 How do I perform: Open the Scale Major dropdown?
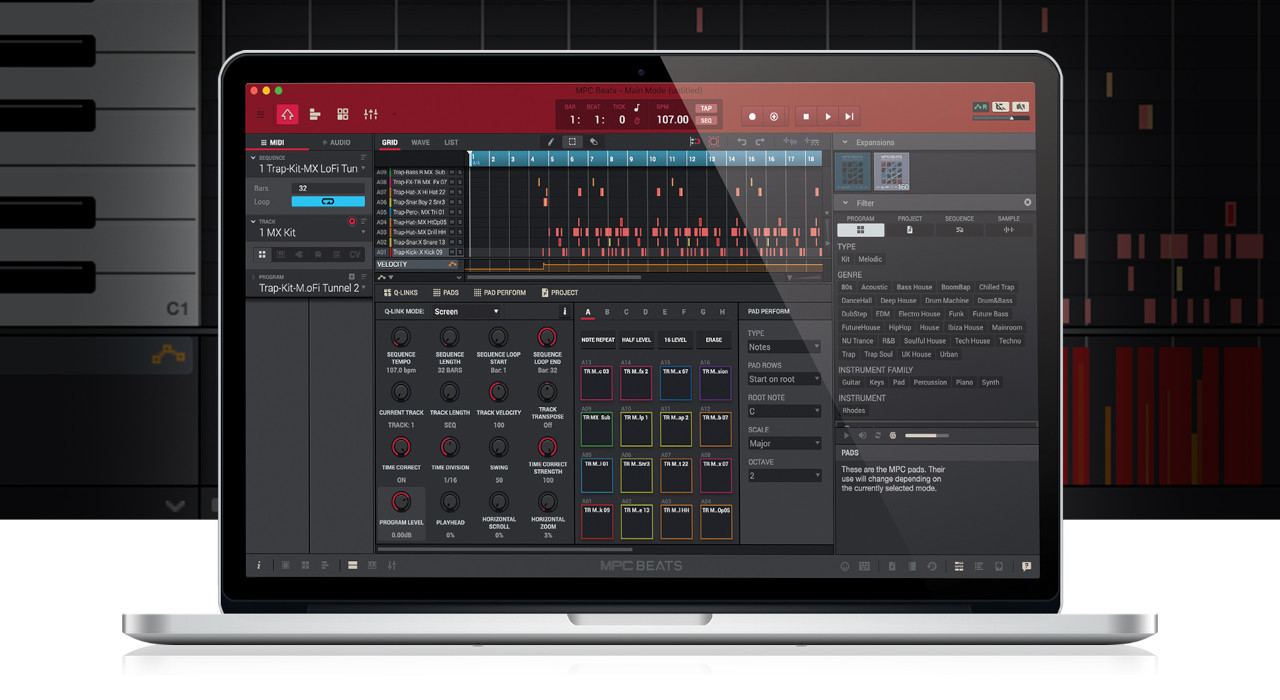point(784,443)
